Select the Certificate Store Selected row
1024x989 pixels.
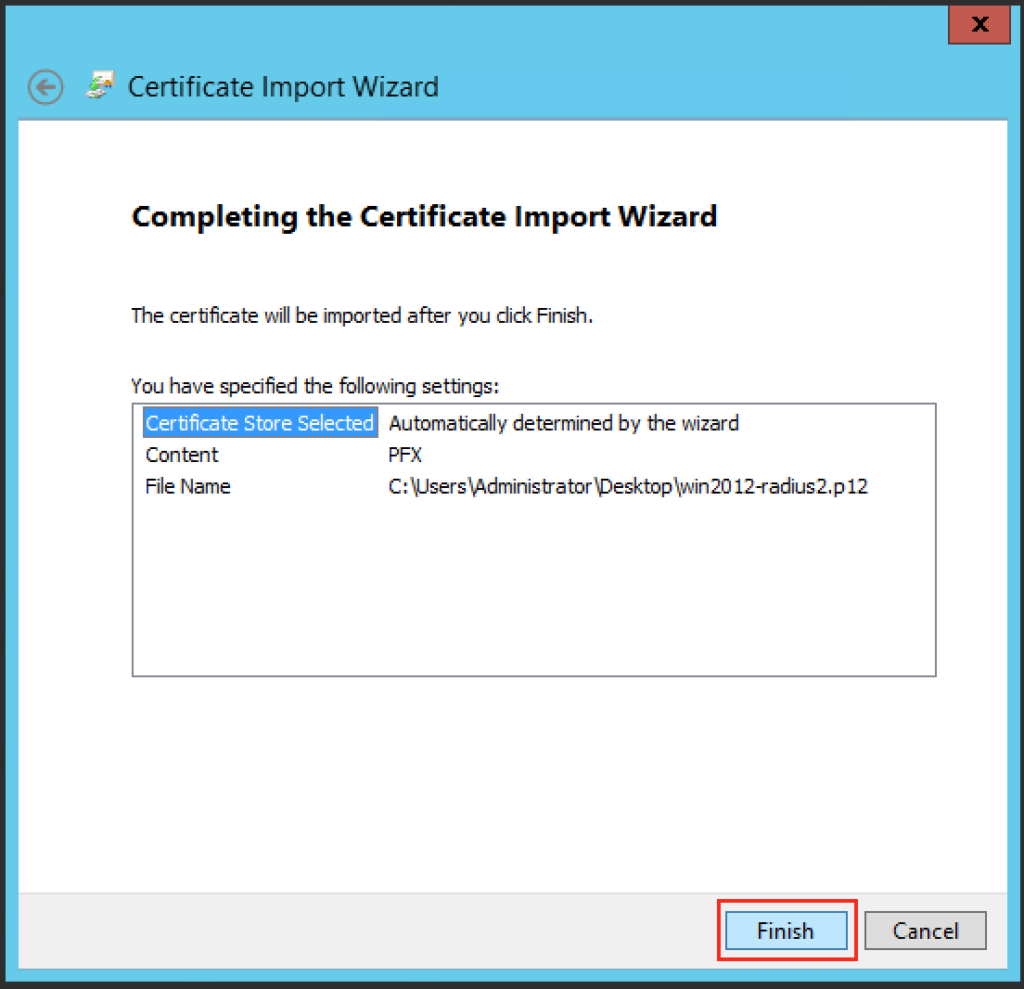point(259,422)
